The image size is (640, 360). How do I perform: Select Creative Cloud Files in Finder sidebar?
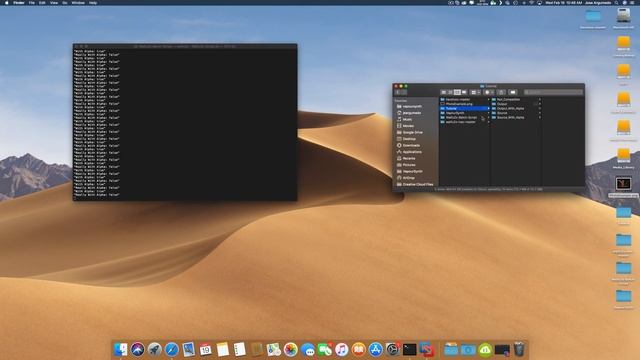coord(416,184)
